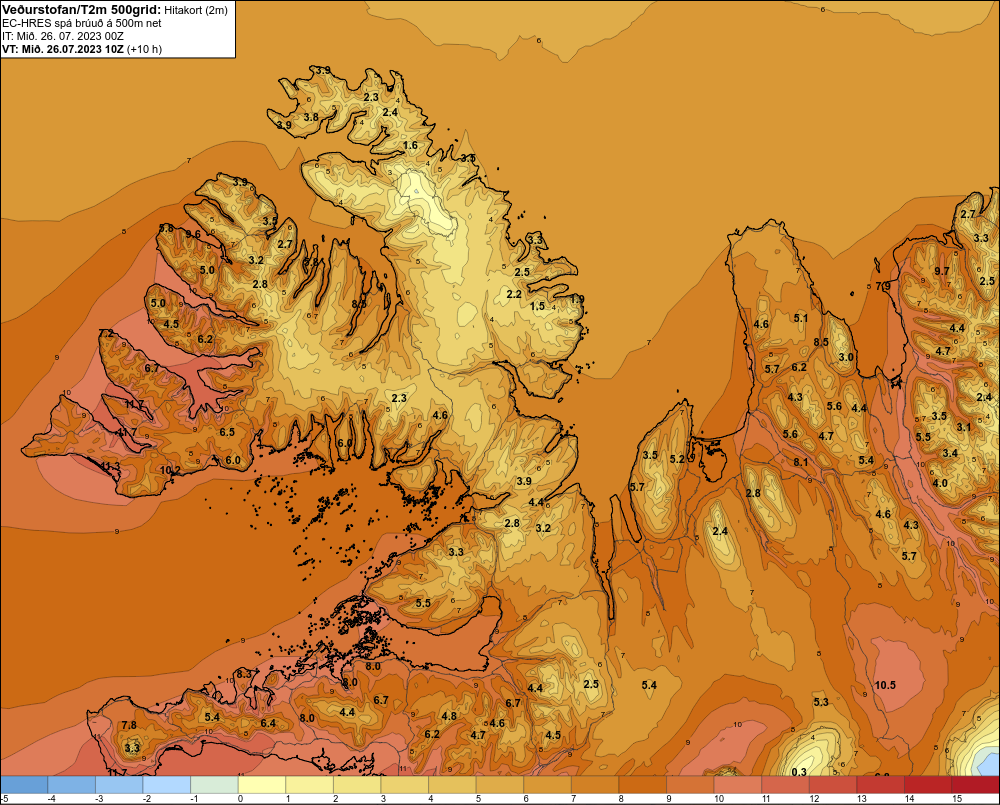Click the 'VT: Mið. 26.07.2023 10Z' valid time
1000x805 pixels.
coord(63,49)
